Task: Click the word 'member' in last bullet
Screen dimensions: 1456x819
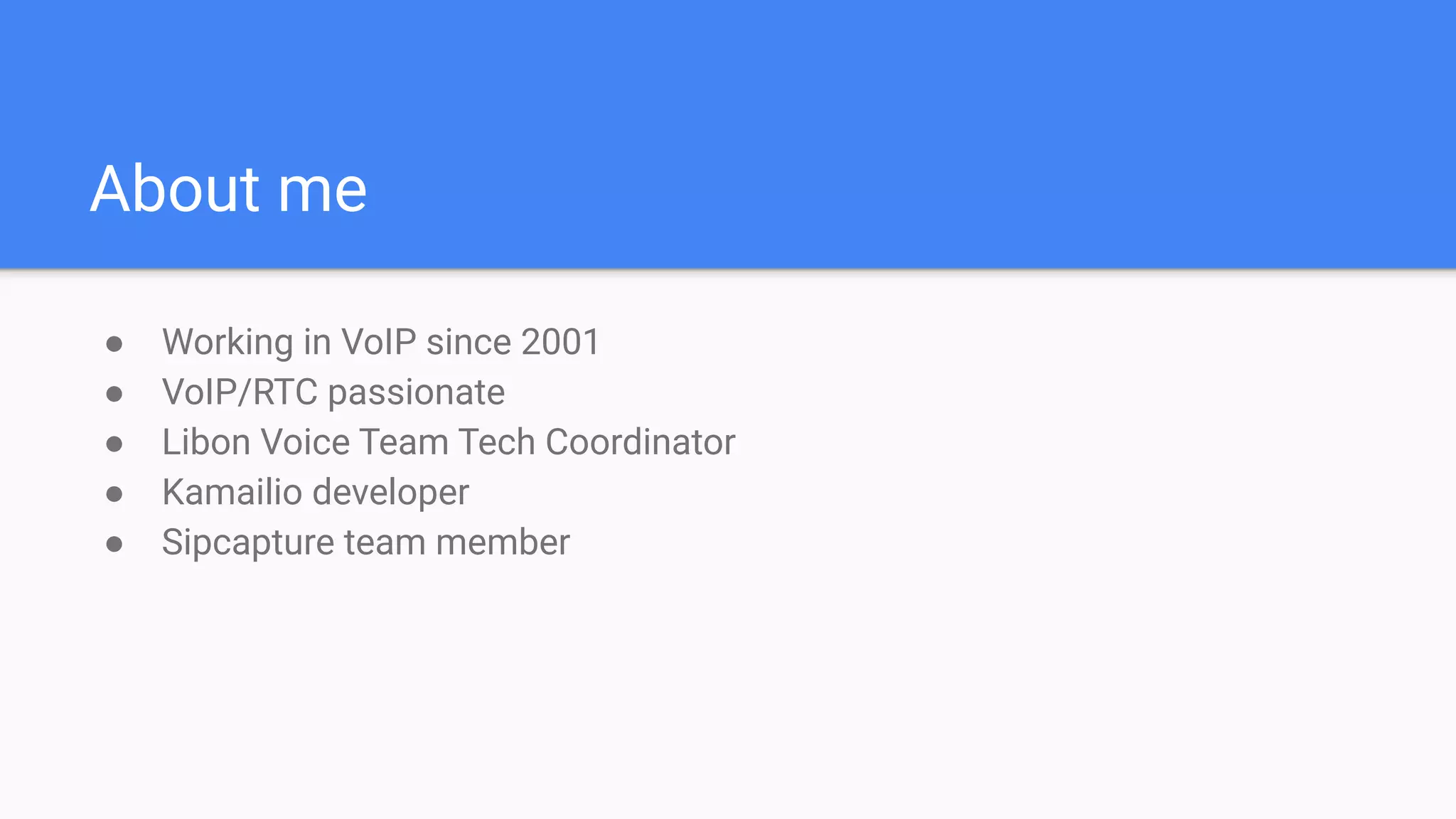Action: [x=503, y=542]
